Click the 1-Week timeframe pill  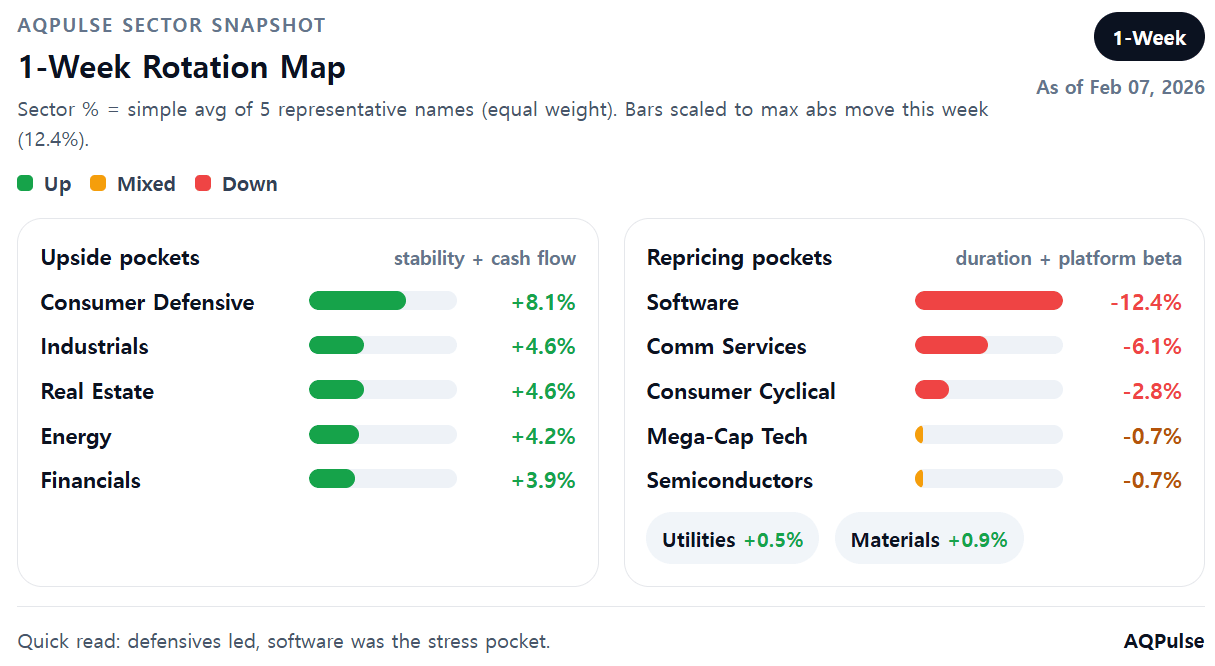[1149, 38]
